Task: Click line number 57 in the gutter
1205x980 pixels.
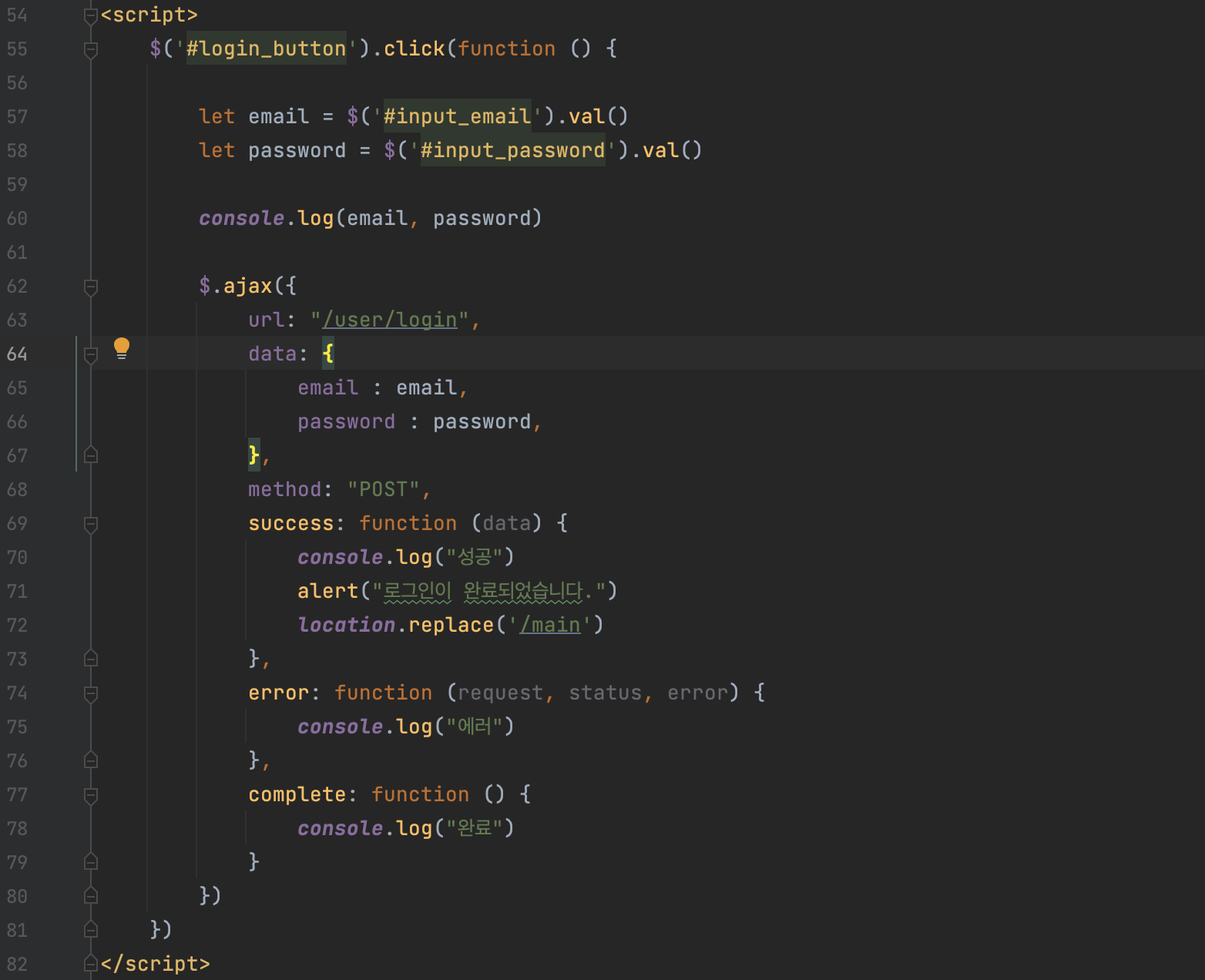Action: [x=17, y=116]
